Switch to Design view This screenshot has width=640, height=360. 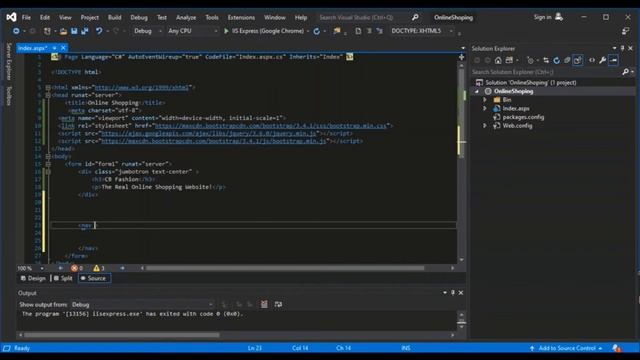pyautogui.click(x=33, y=278)
